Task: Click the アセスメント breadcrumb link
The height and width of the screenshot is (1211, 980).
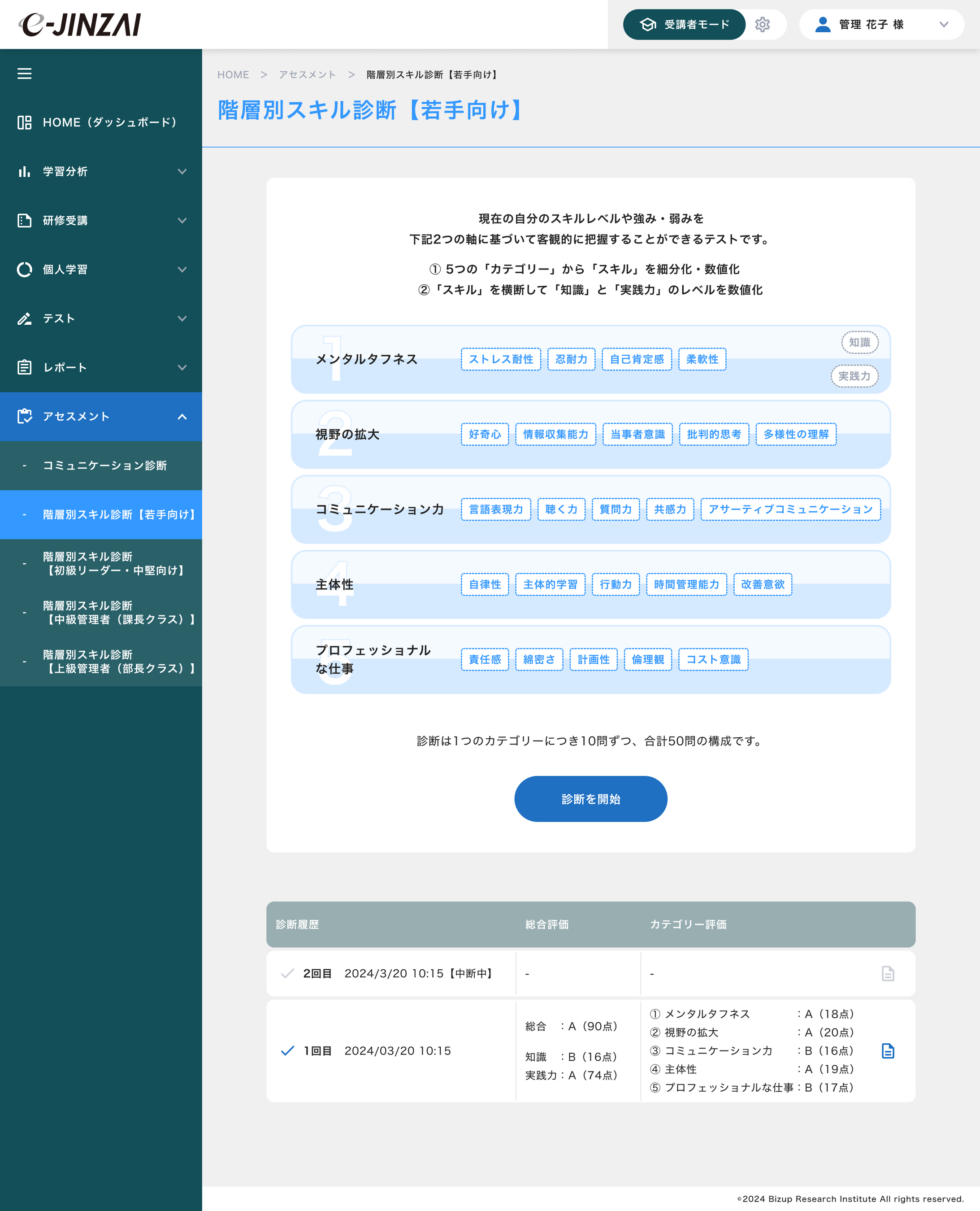Action: (x=307, y=74)
